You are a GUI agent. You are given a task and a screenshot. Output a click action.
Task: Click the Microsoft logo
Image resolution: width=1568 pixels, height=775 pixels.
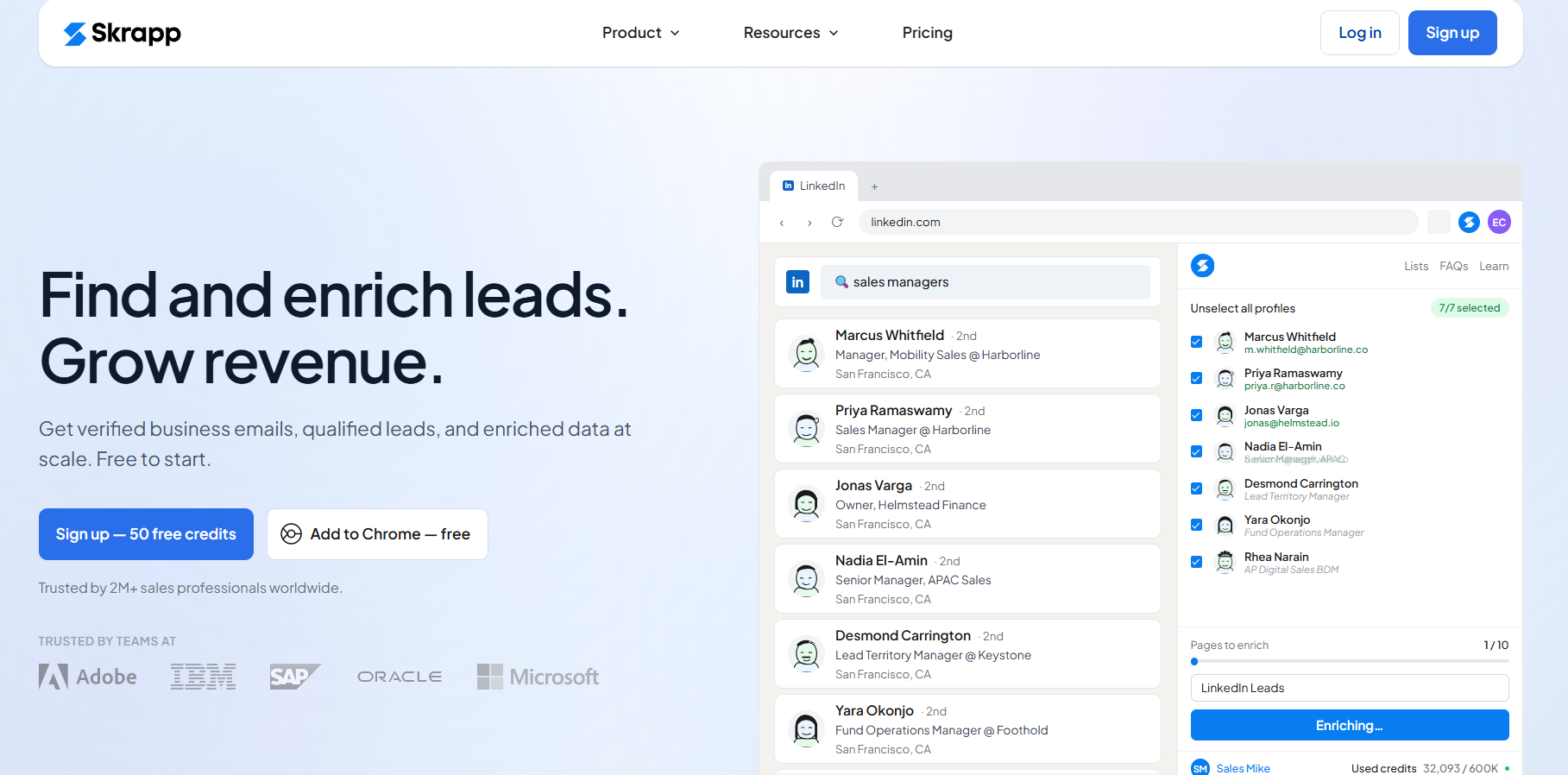pyautogui.click(x=538, y=677)
